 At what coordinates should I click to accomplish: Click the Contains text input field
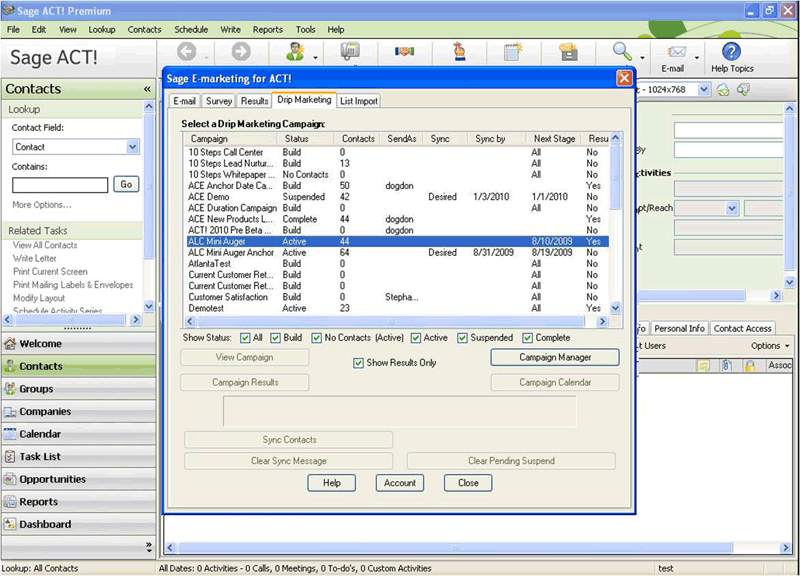(x=60, y=185)
